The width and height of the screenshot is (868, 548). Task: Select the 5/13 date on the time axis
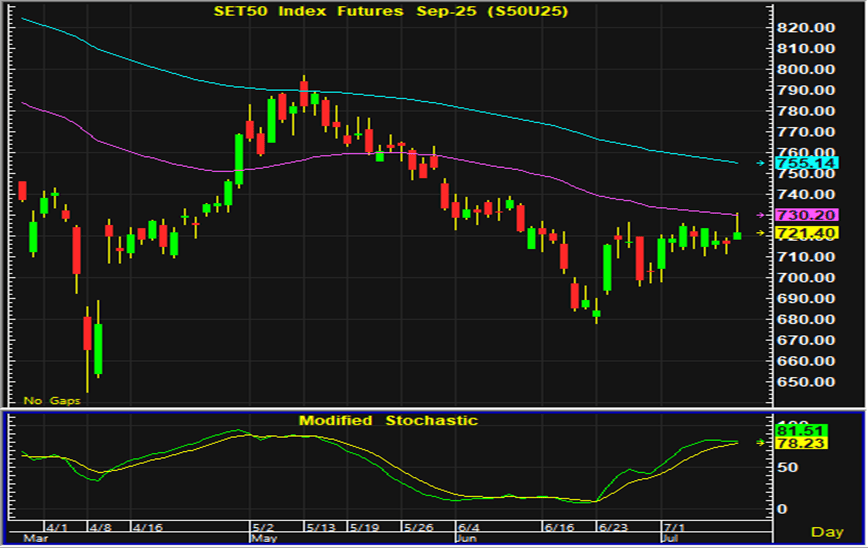322,526
